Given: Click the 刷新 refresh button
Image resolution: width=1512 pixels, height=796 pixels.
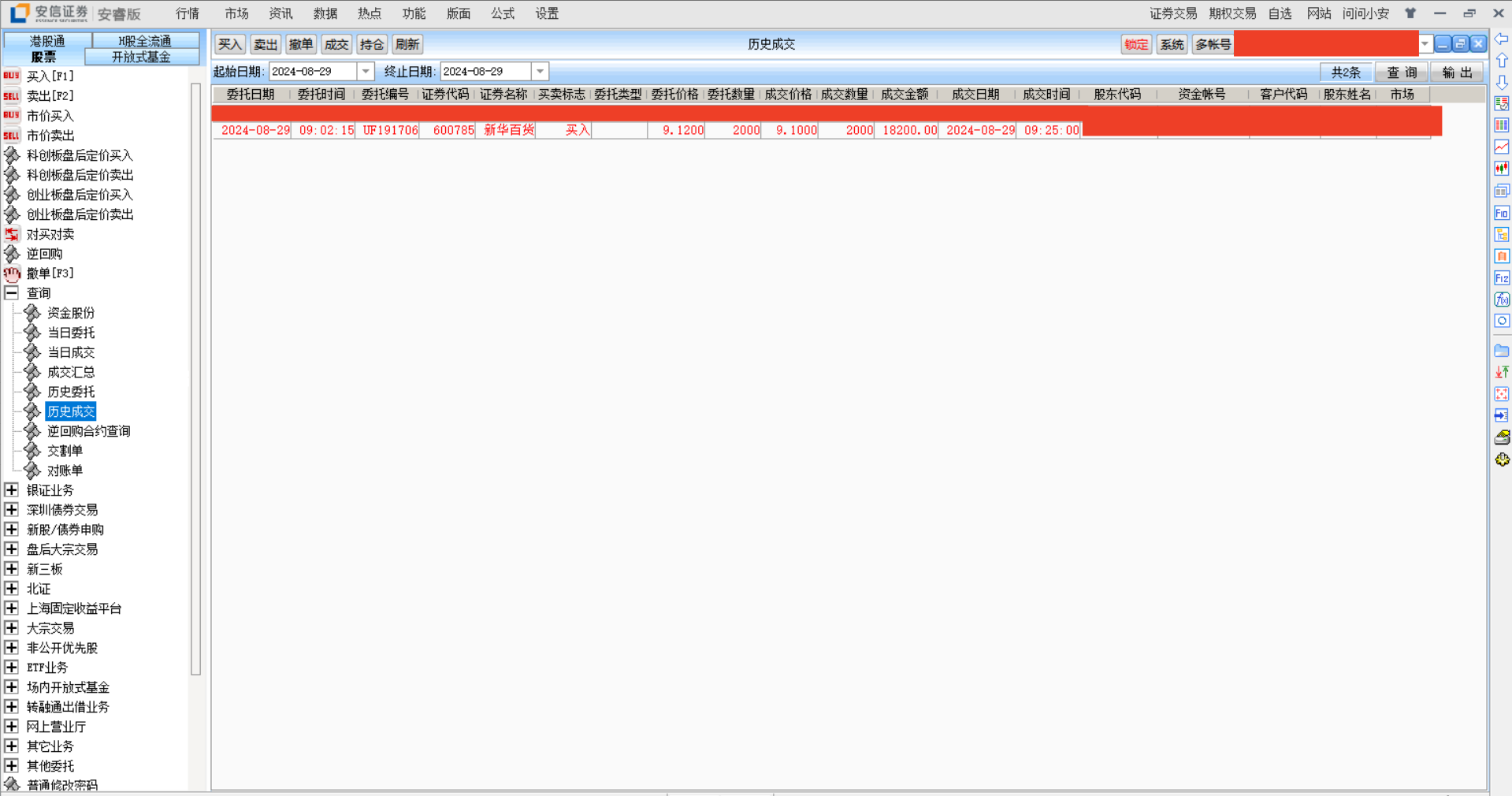Looking at the screenshot, I should pos(407,45).
